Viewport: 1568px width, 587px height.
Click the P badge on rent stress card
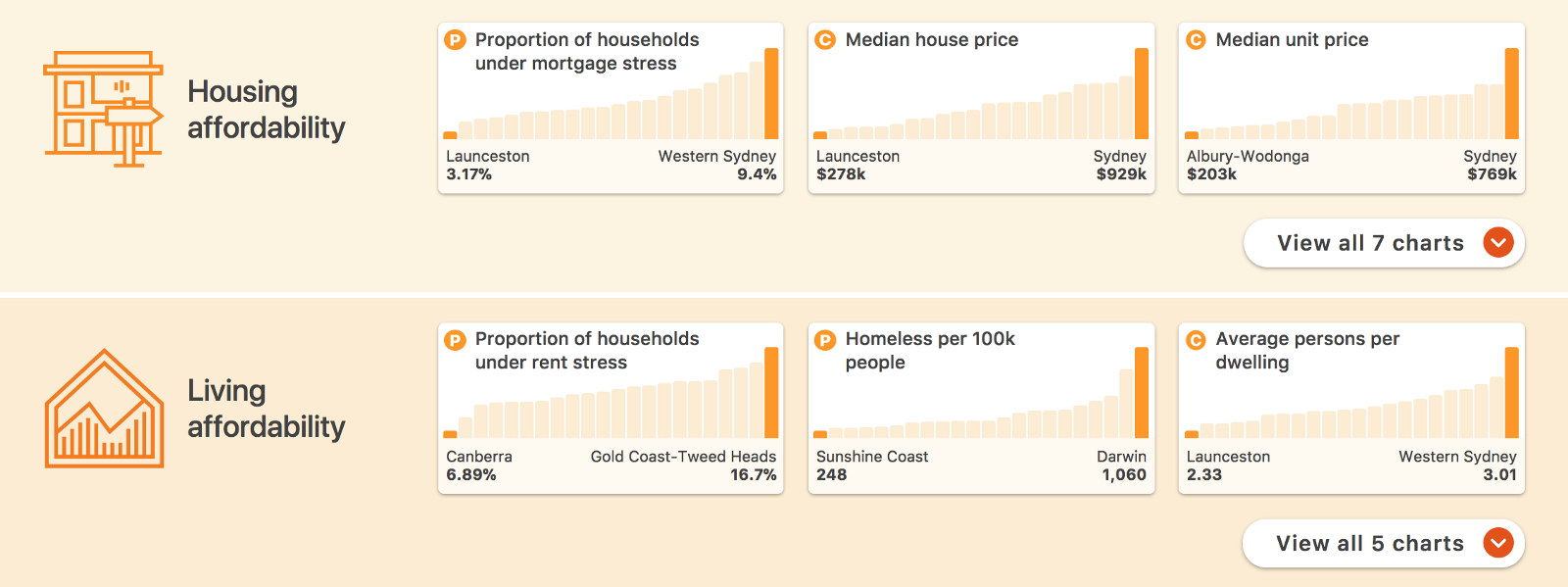coord(455,340)
